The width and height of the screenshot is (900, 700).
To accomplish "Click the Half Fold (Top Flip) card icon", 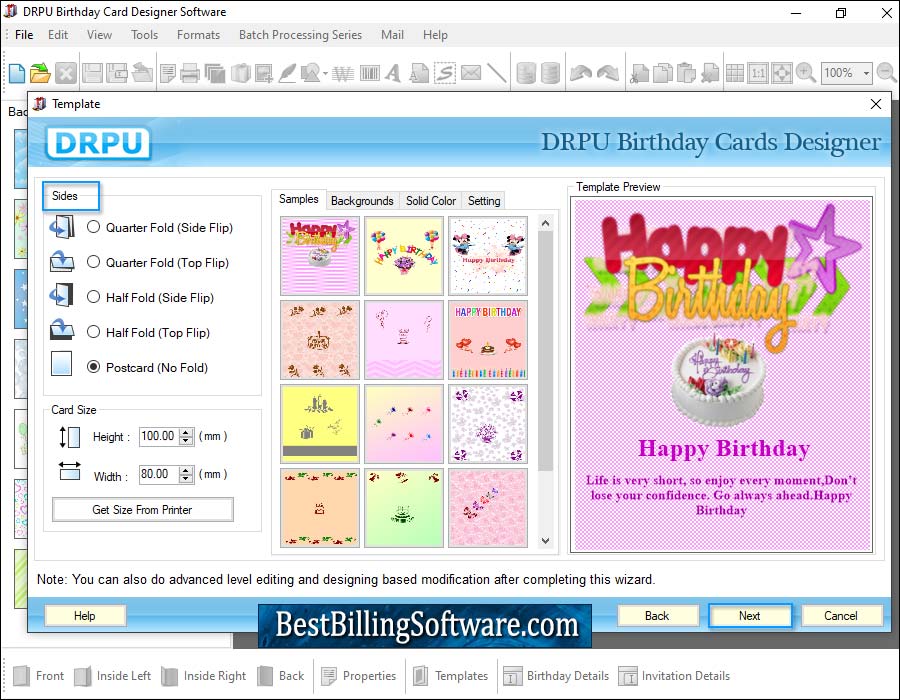I will 62,333.
